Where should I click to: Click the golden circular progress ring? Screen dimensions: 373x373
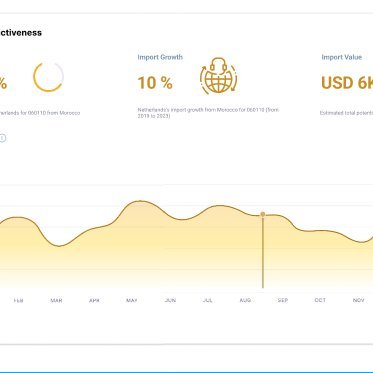click(x=48, y=76)
